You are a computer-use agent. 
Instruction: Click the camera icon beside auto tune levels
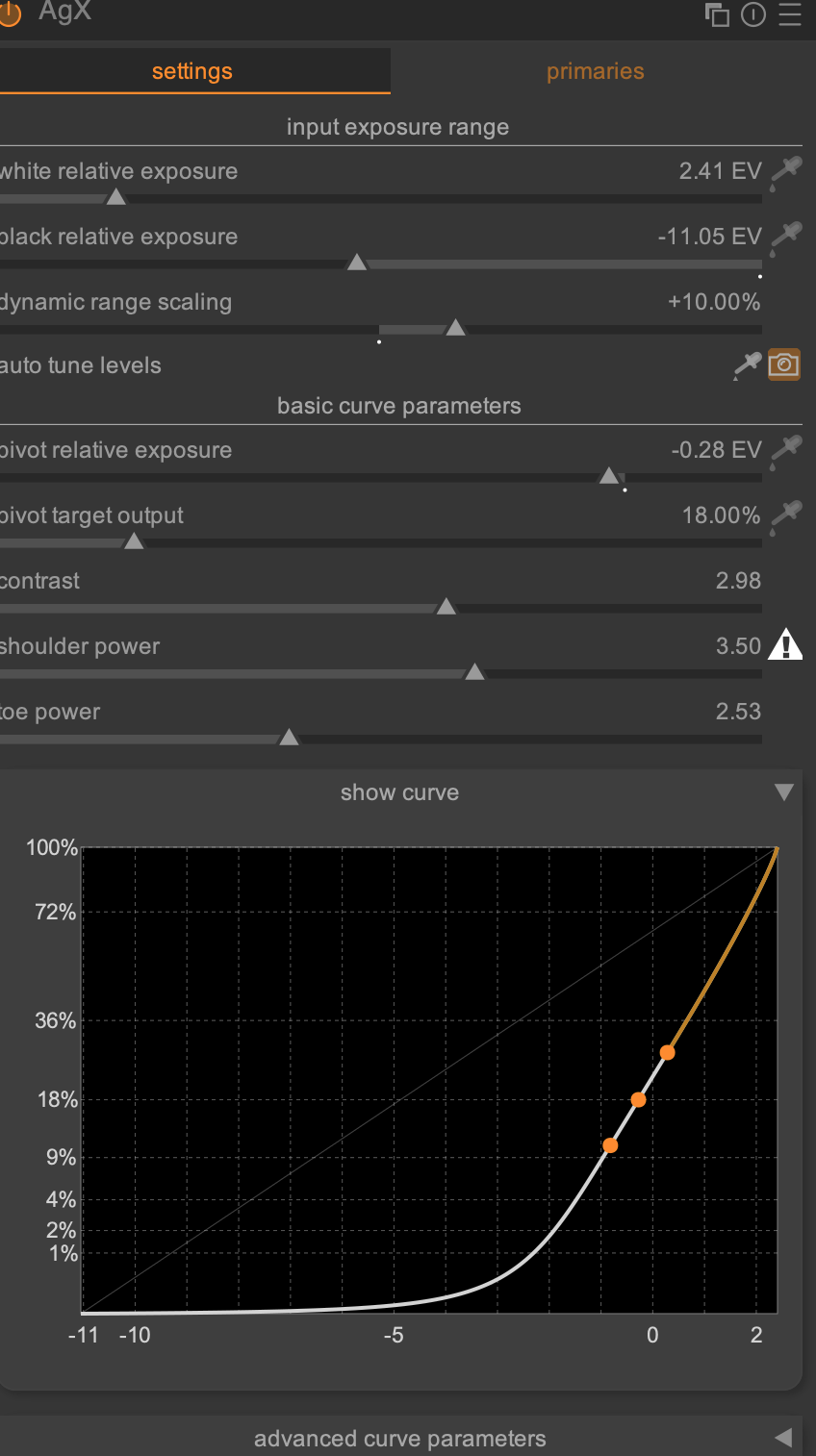click(x=784, y=364)
